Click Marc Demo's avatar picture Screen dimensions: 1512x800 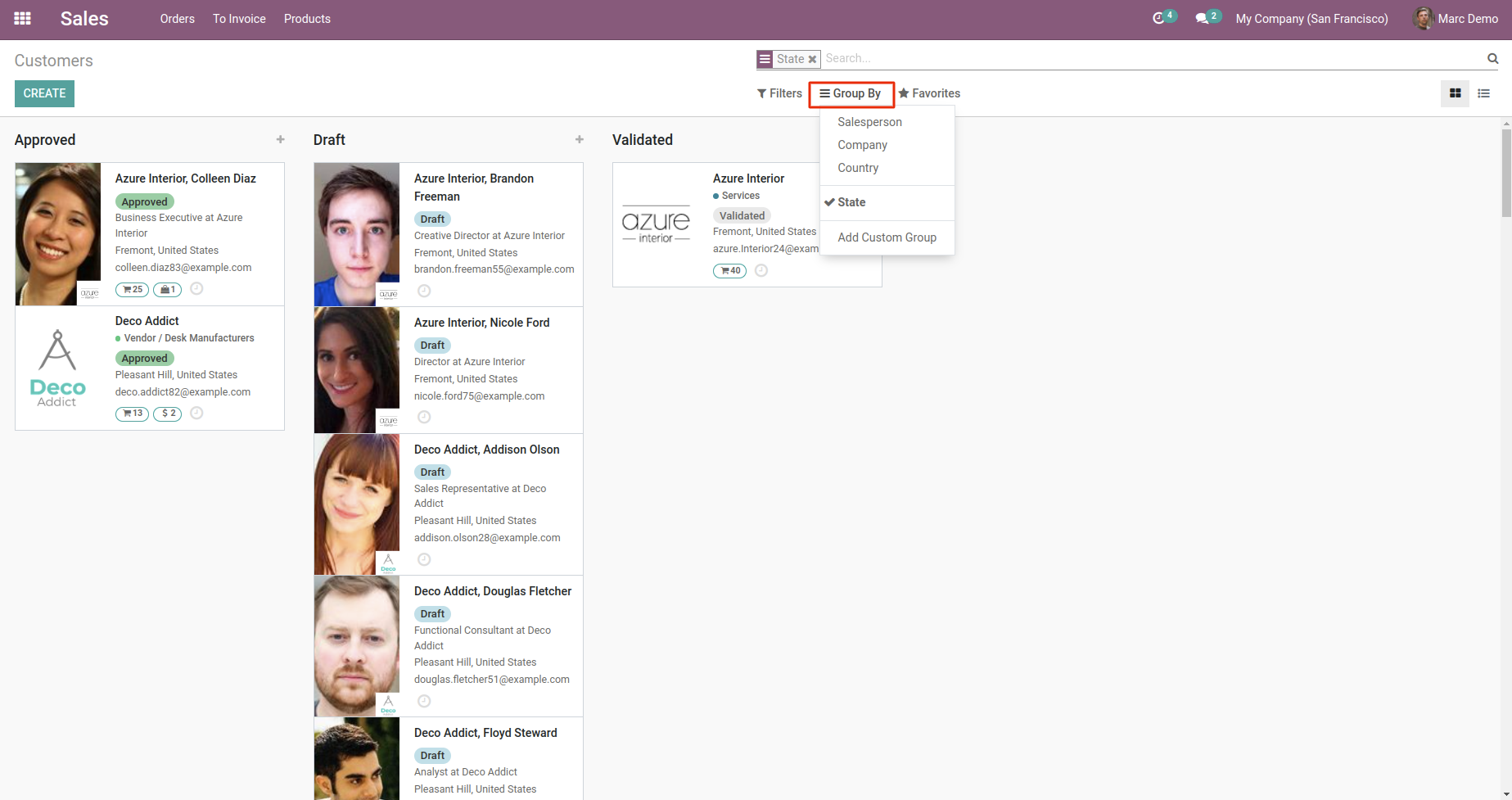(1423, 18)
